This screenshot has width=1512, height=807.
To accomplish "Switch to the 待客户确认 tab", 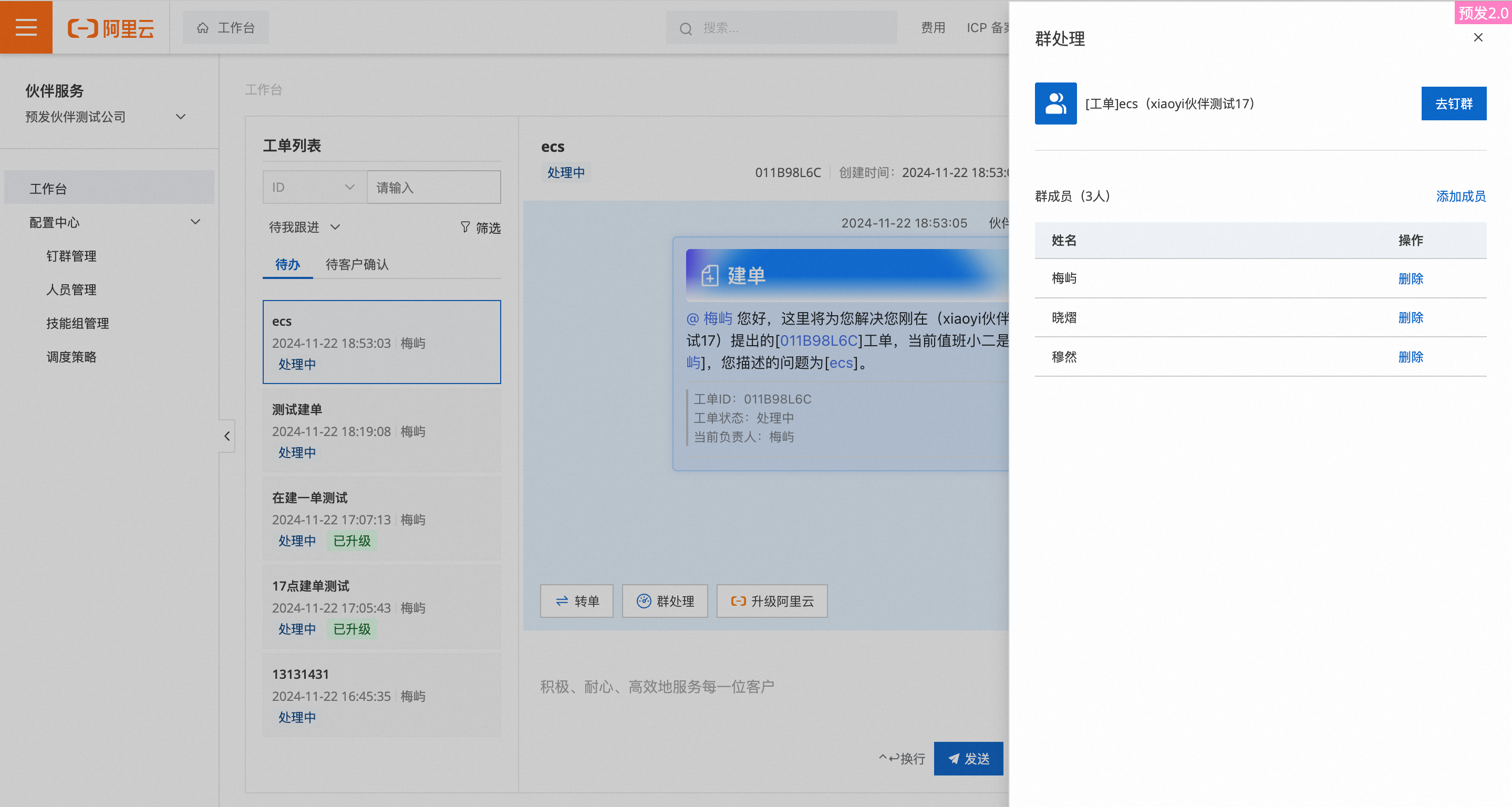I will click(357, 265).
